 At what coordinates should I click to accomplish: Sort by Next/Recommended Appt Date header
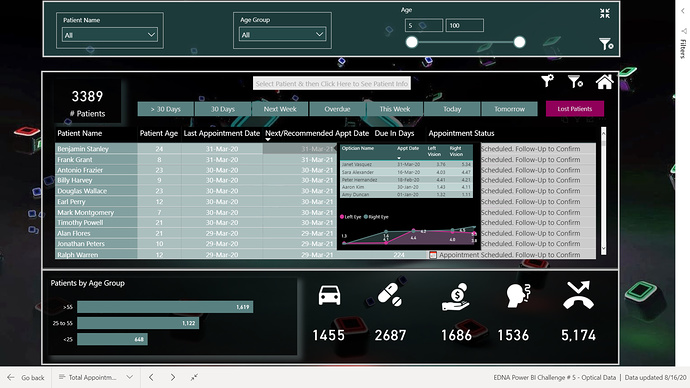(317, 133)
